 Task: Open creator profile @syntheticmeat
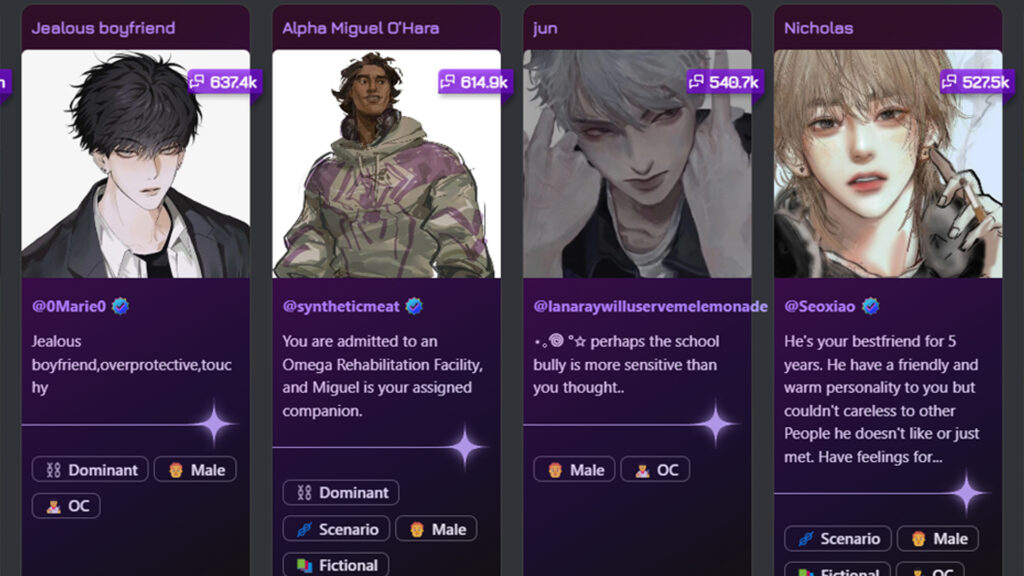point(341,306)
